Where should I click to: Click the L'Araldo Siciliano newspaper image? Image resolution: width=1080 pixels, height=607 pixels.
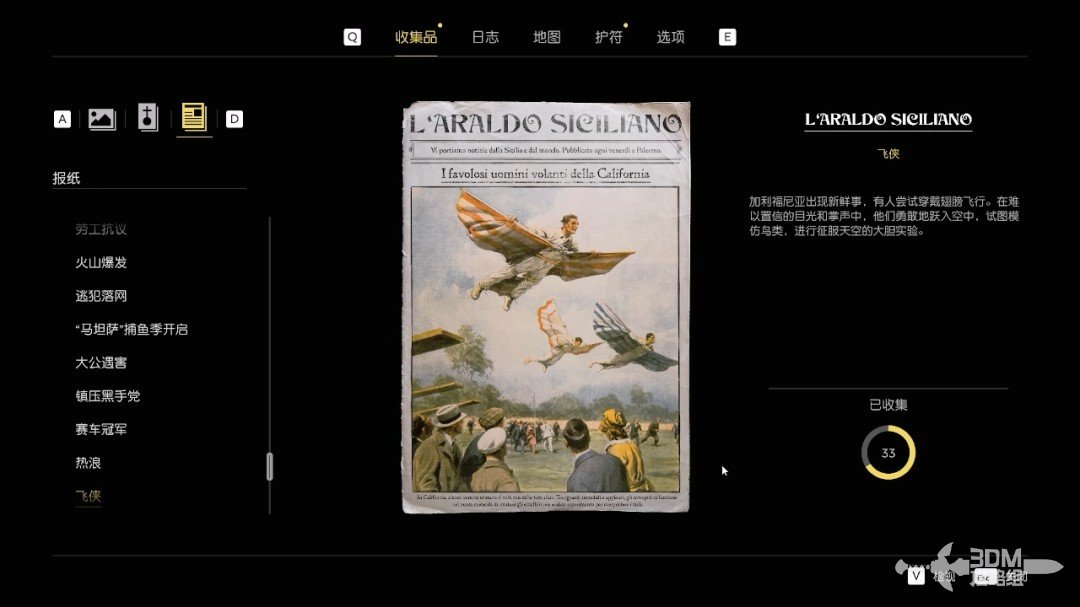tap(546, 307)
